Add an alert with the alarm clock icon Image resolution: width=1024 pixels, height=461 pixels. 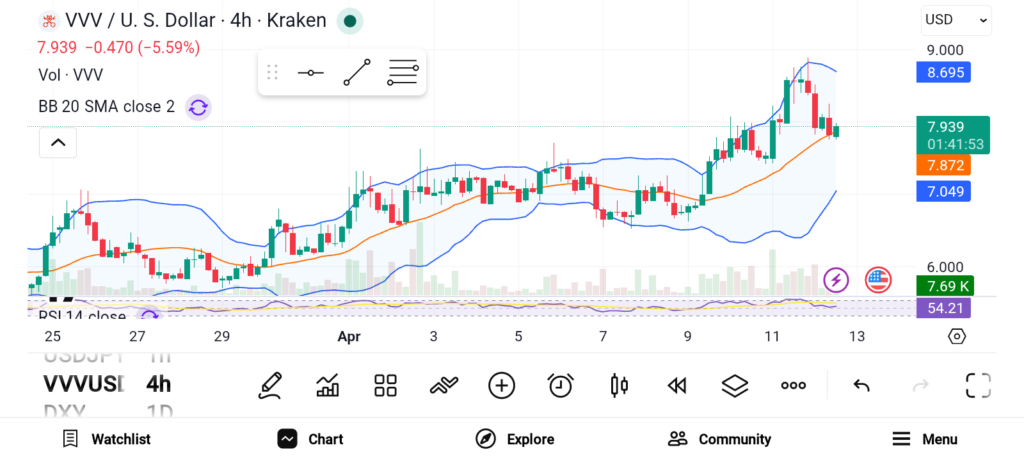pos(560,385)
